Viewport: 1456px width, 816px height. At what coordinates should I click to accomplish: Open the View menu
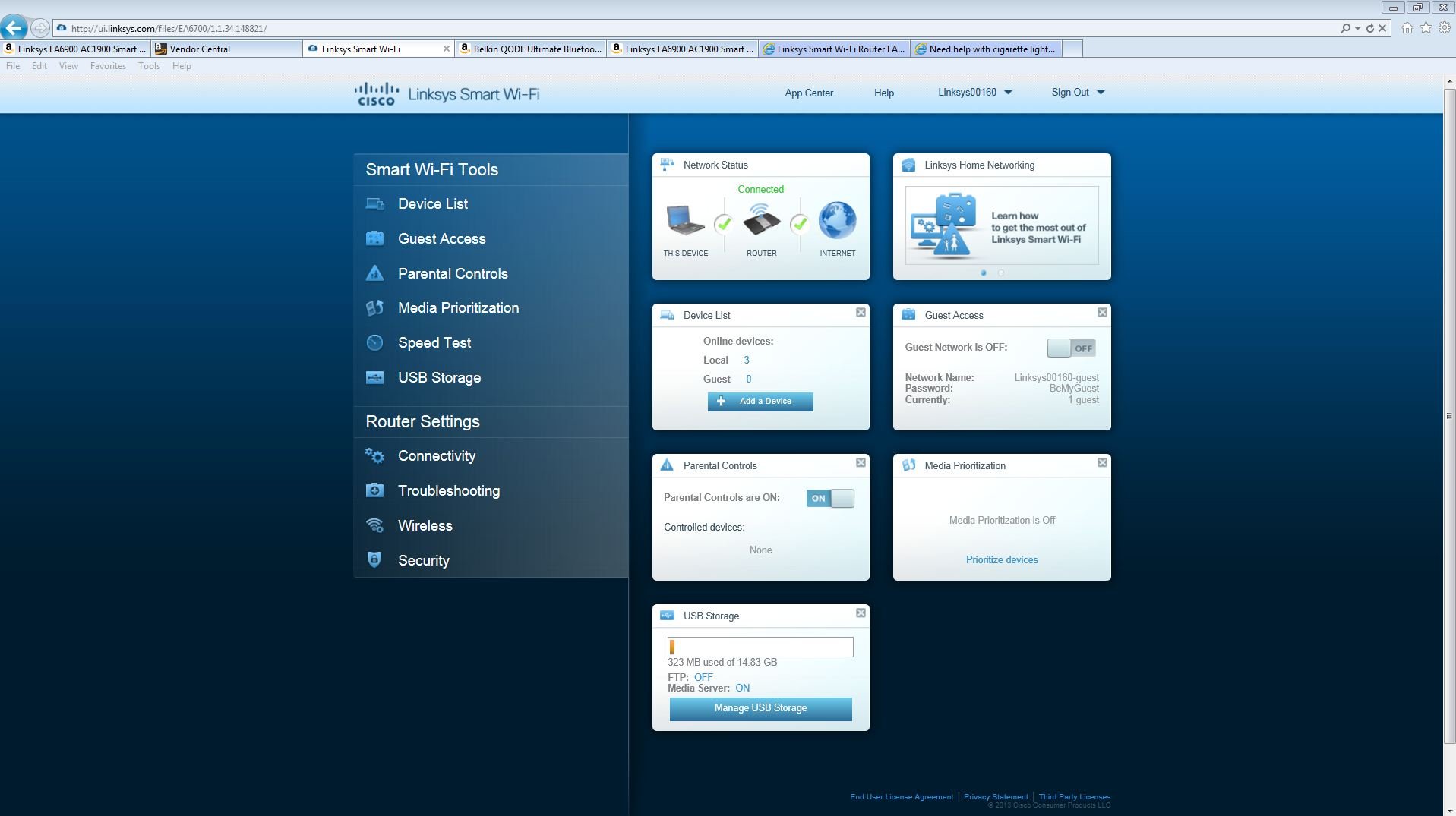[68, 66]
